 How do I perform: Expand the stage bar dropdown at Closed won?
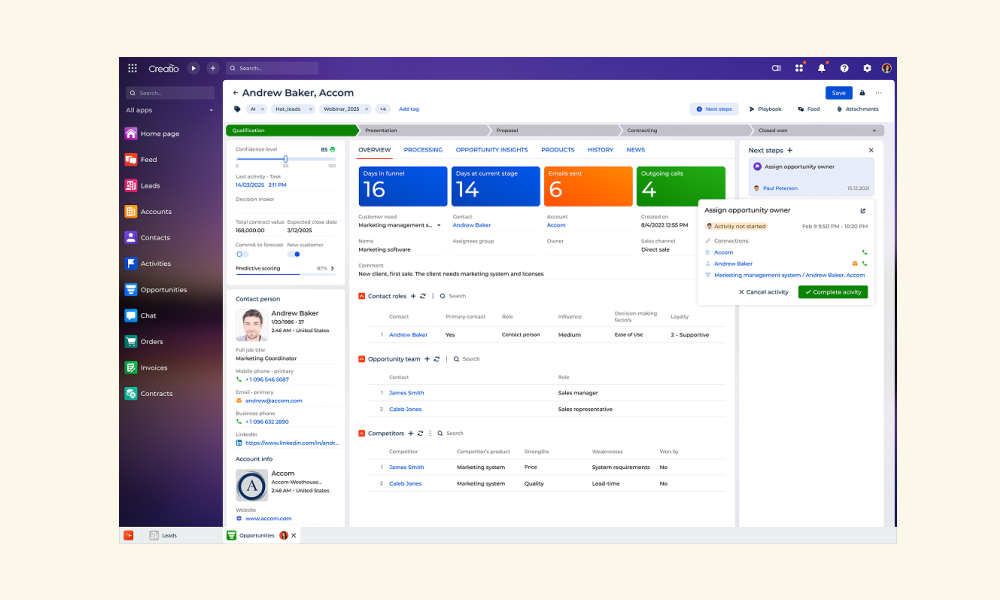point(874,131)
